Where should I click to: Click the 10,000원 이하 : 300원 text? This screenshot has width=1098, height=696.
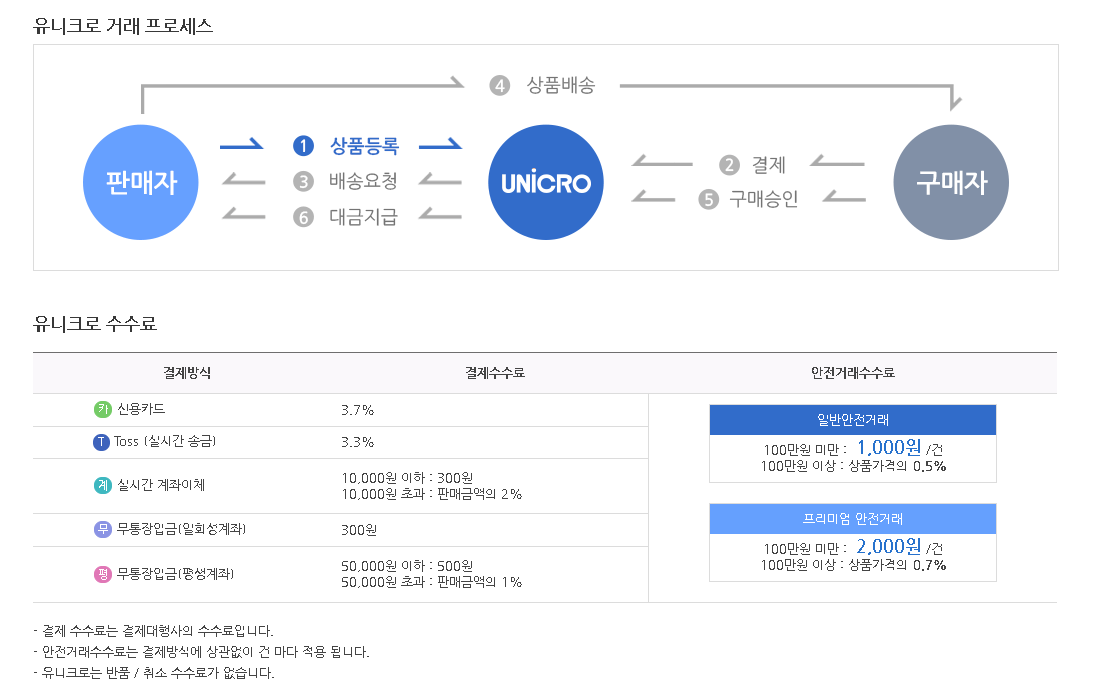click(407, 478)
